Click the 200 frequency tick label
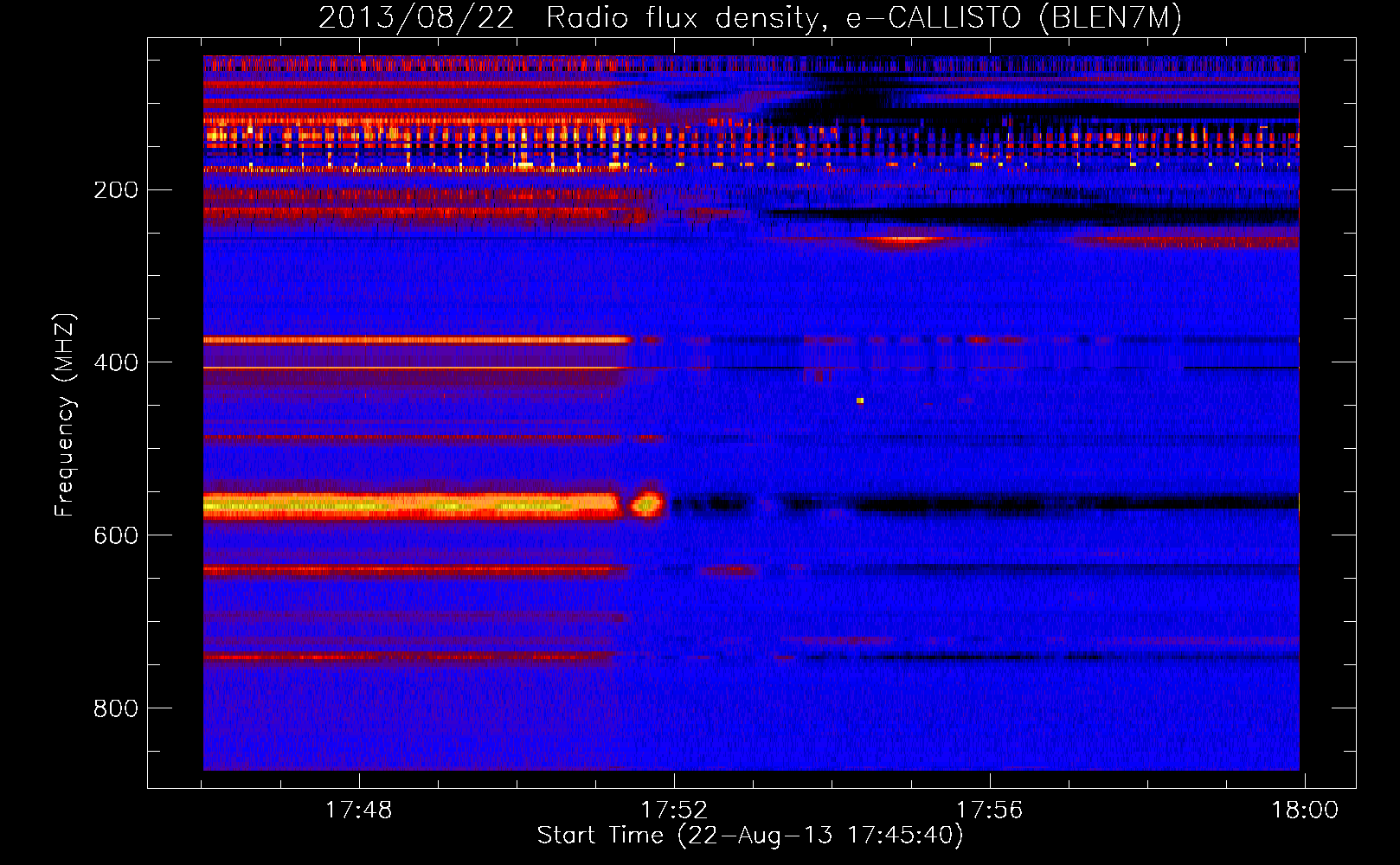Viewport: 1400px width, 865px height. pos(116,189)
